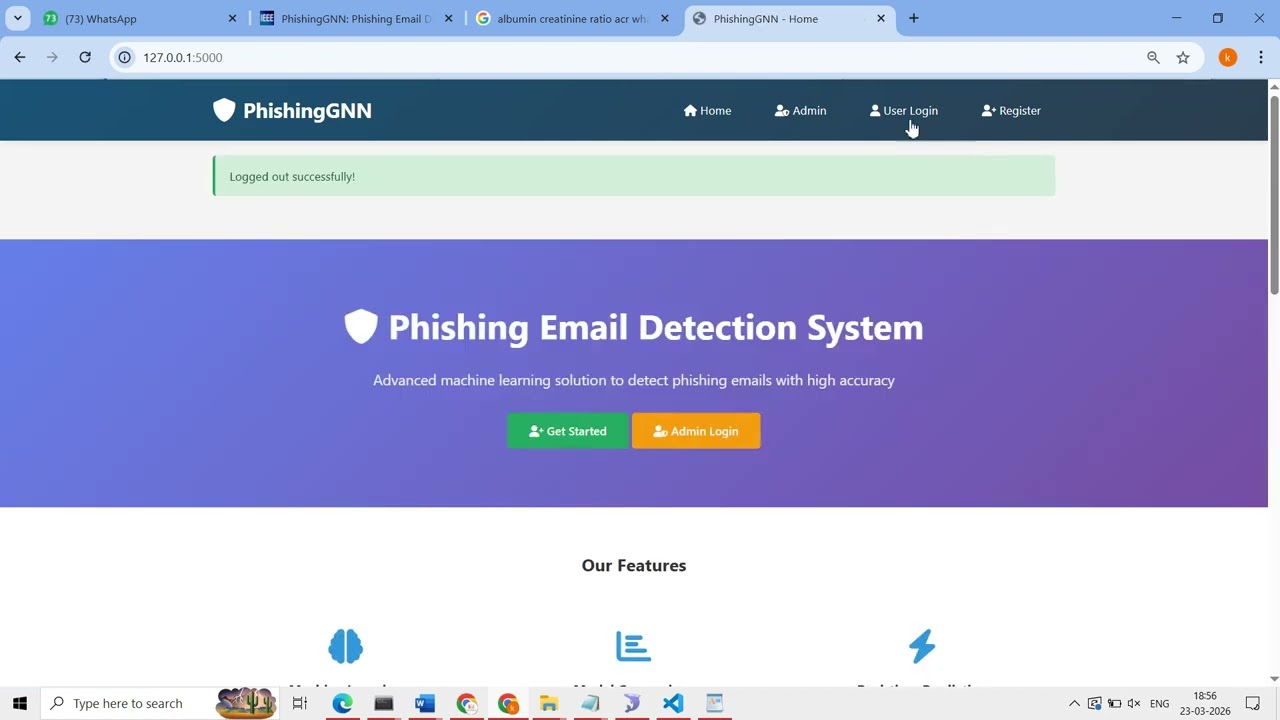Click the ENG language indicator
The image size is (1280, 720).
point(1160,703)
